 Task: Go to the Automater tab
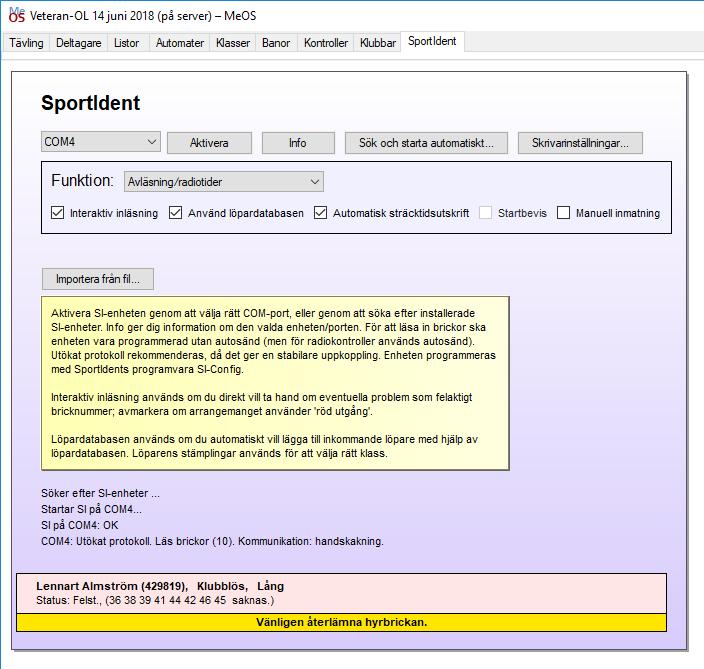180,43
